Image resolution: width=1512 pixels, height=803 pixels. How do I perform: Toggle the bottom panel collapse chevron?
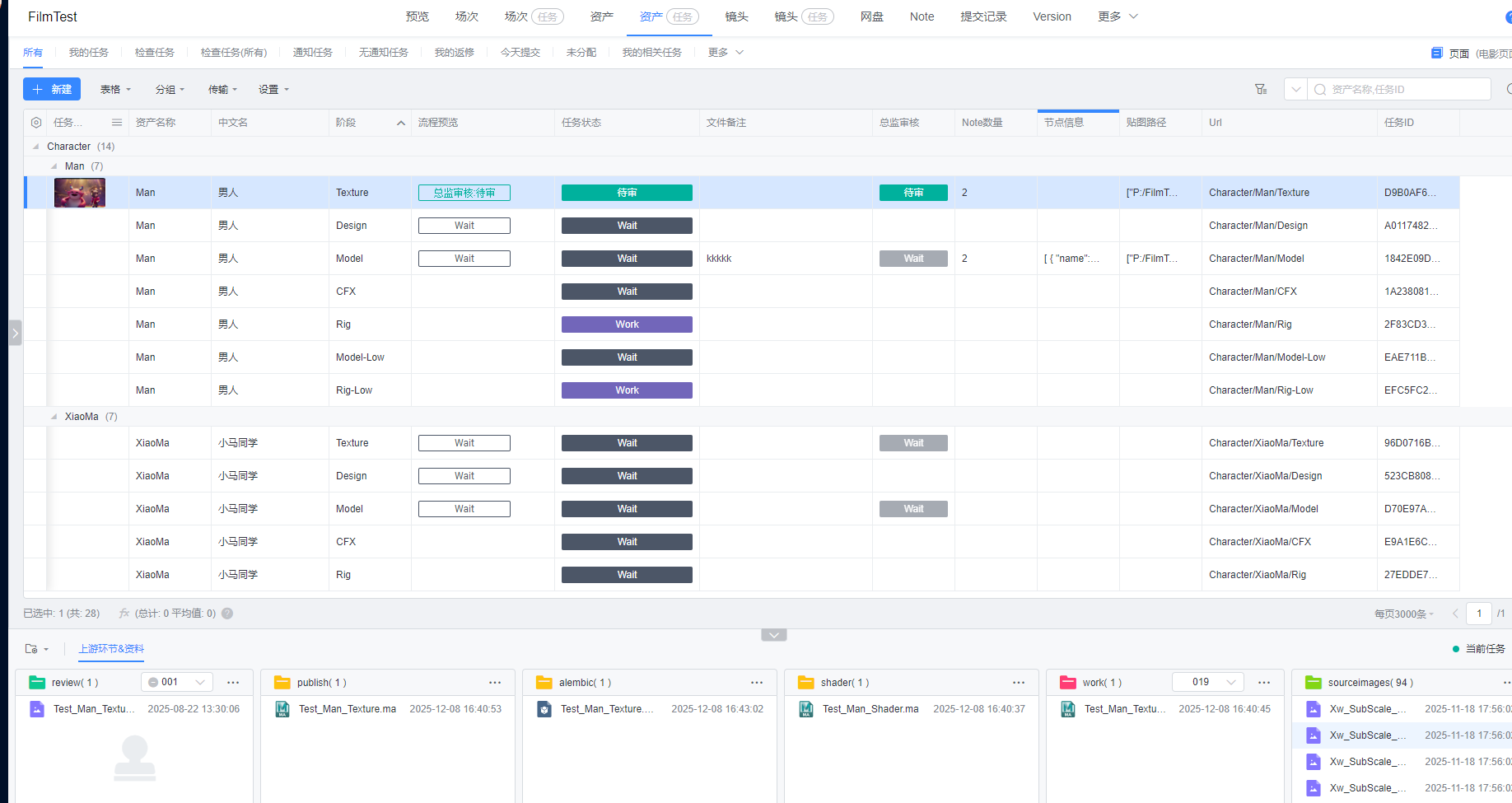774,635
